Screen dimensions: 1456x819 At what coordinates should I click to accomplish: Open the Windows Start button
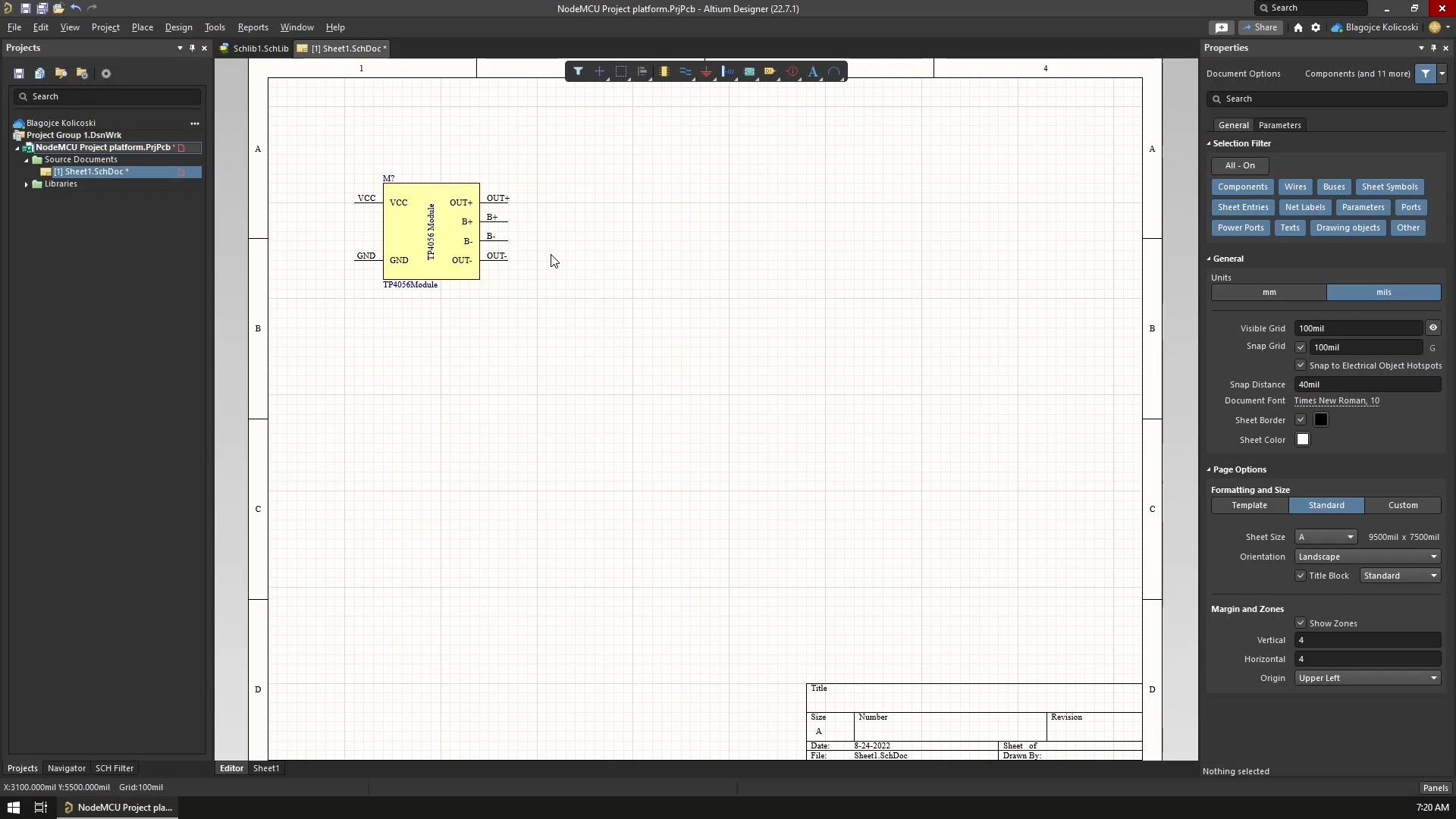click(14, 808)
